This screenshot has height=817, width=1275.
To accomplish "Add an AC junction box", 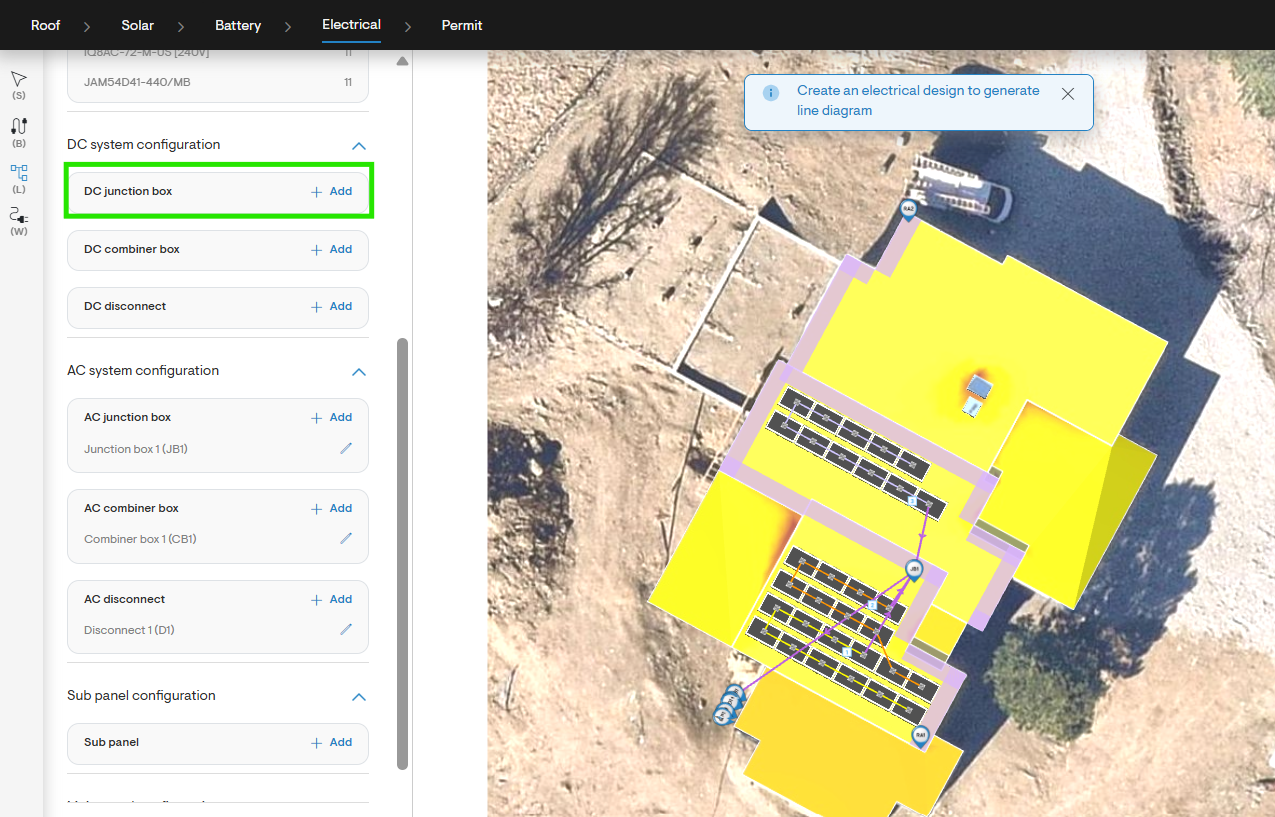I will 332,417.
